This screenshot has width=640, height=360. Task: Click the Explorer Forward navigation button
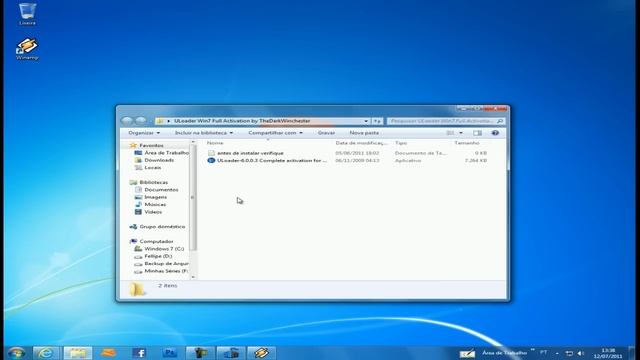click(x=141, y=121)
